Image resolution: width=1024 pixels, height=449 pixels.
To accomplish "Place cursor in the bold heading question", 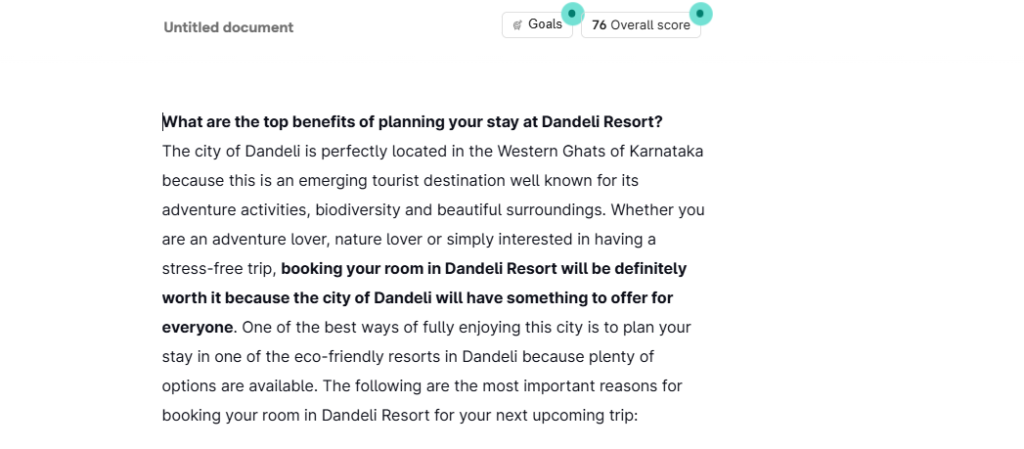I will click(x=412, y=123).
